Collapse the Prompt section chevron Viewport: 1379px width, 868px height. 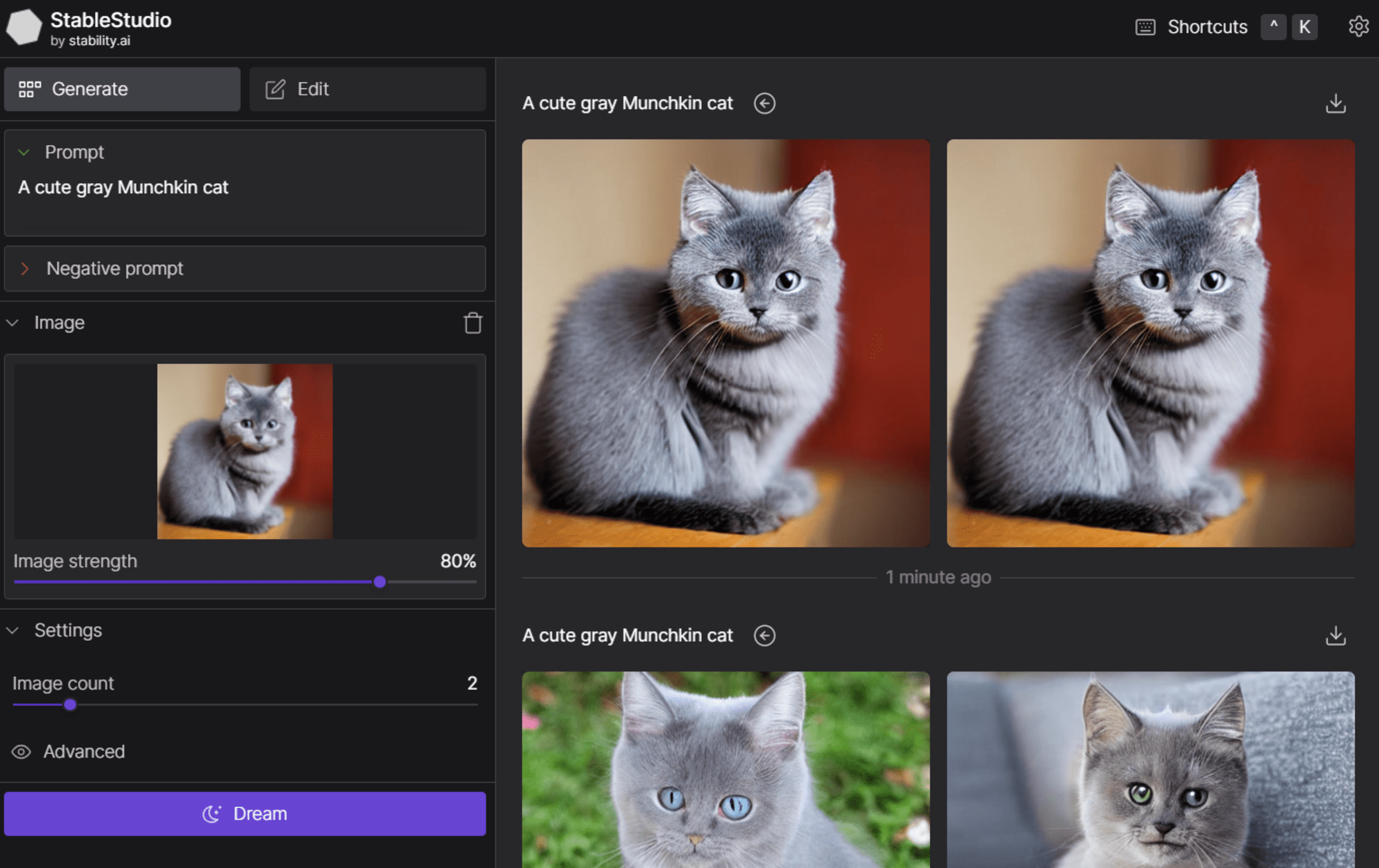coord(24,152)
